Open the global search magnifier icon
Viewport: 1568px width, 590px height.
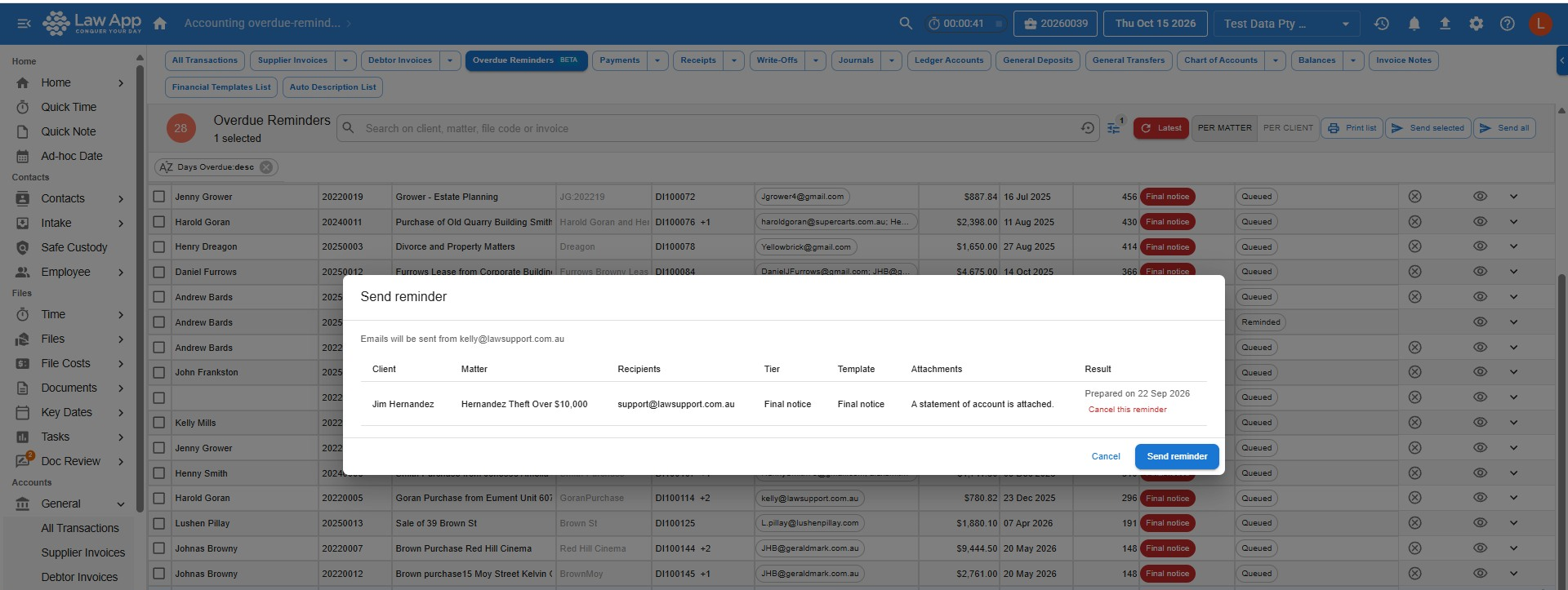tap(906, 24)
